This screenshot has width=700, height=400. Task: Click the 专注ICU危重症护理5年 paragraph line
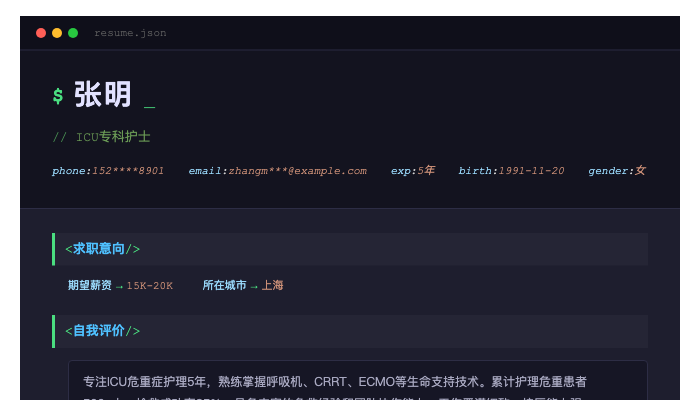(x=335, y=382)
